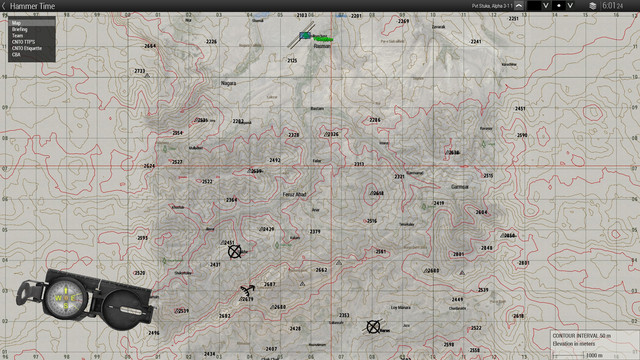Click the green waypoint line at Rasman
Screen dimensions: 640x360
pos(323,39)
